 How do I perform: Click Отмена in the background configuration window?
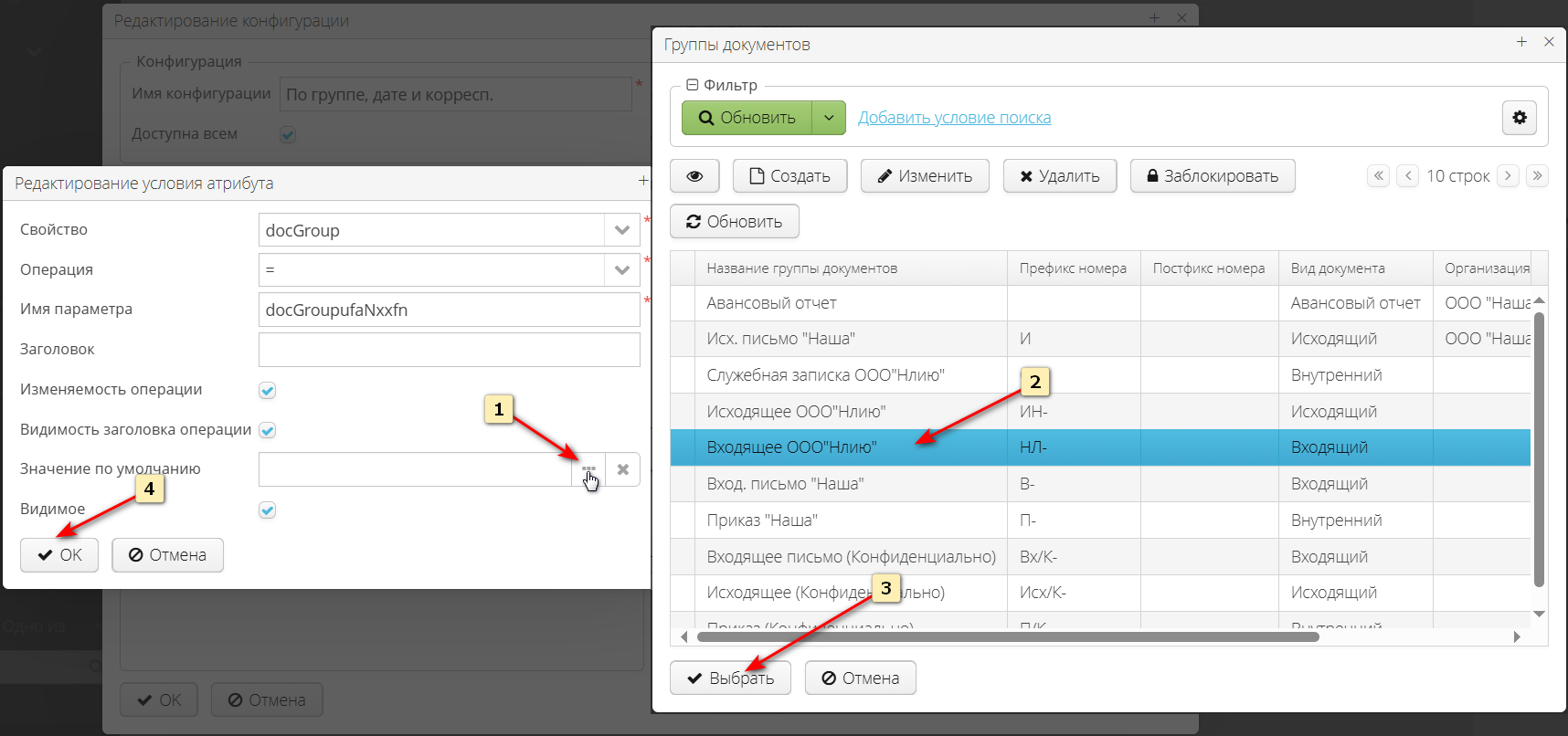[x=267, y=700]
